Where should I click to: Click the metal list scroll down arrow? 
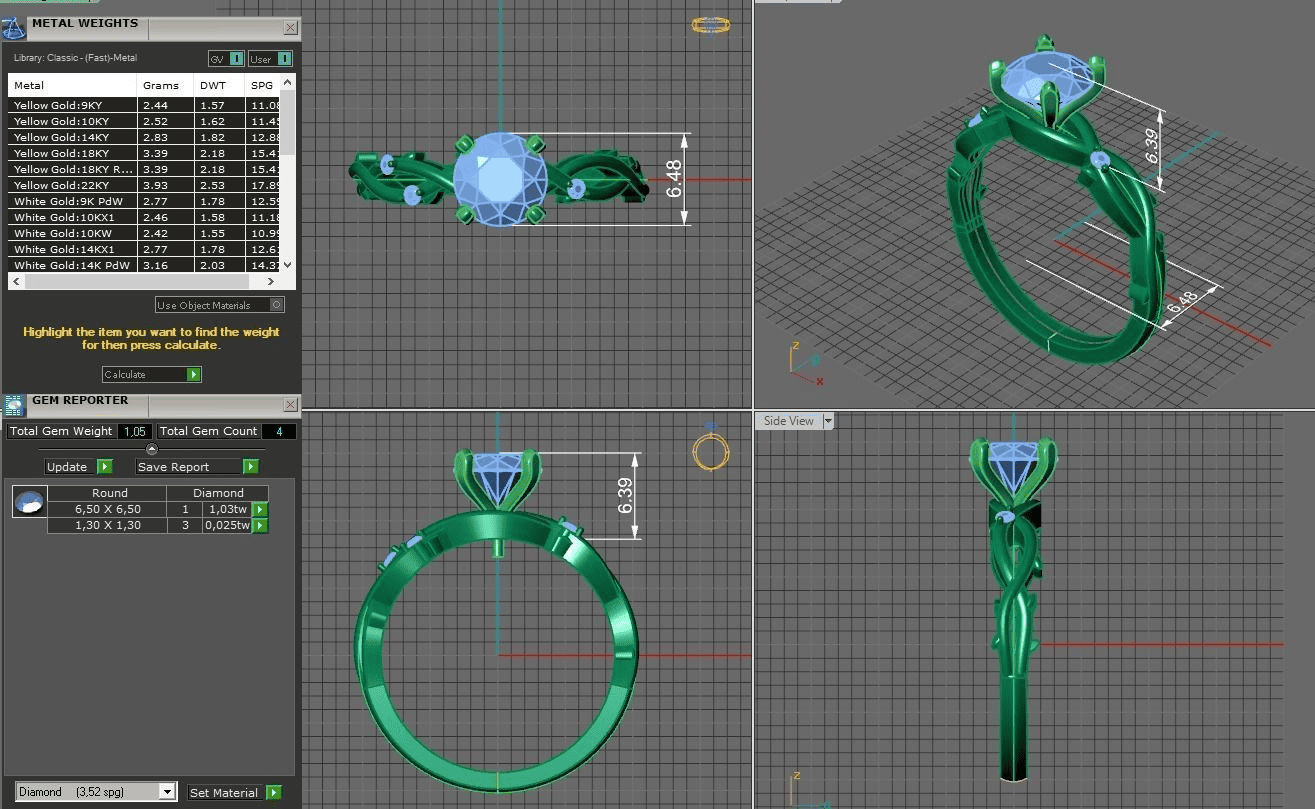pyautogui.click(x=288, y=265)
